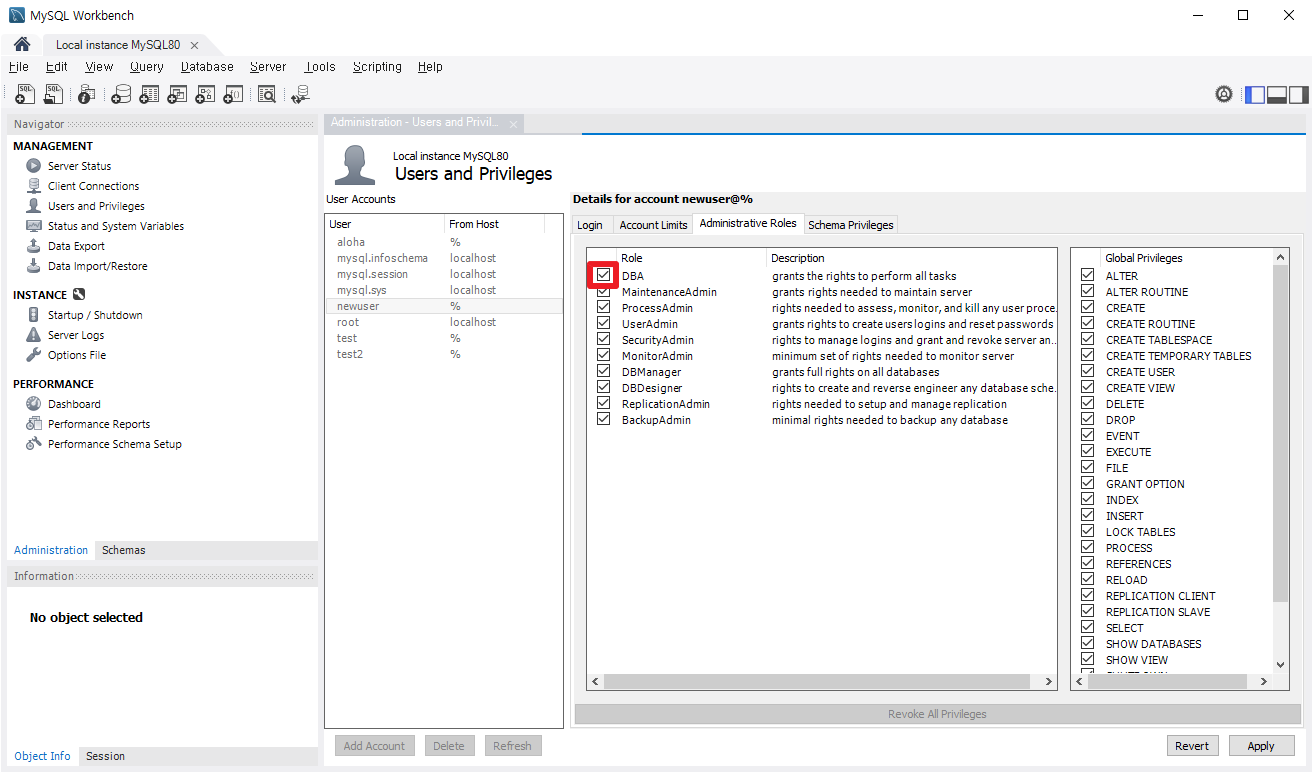
Task: Create a new function icon
Action: click(x=233, y=94)
